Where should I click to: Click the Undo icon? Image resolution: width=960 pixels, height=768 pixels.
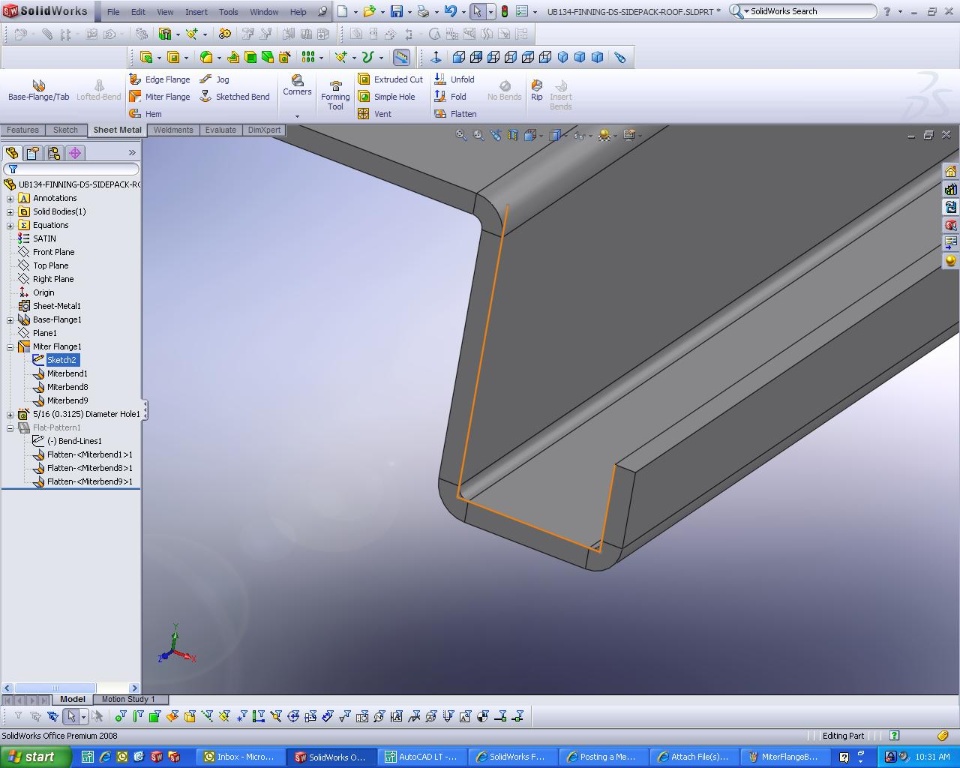451,11
